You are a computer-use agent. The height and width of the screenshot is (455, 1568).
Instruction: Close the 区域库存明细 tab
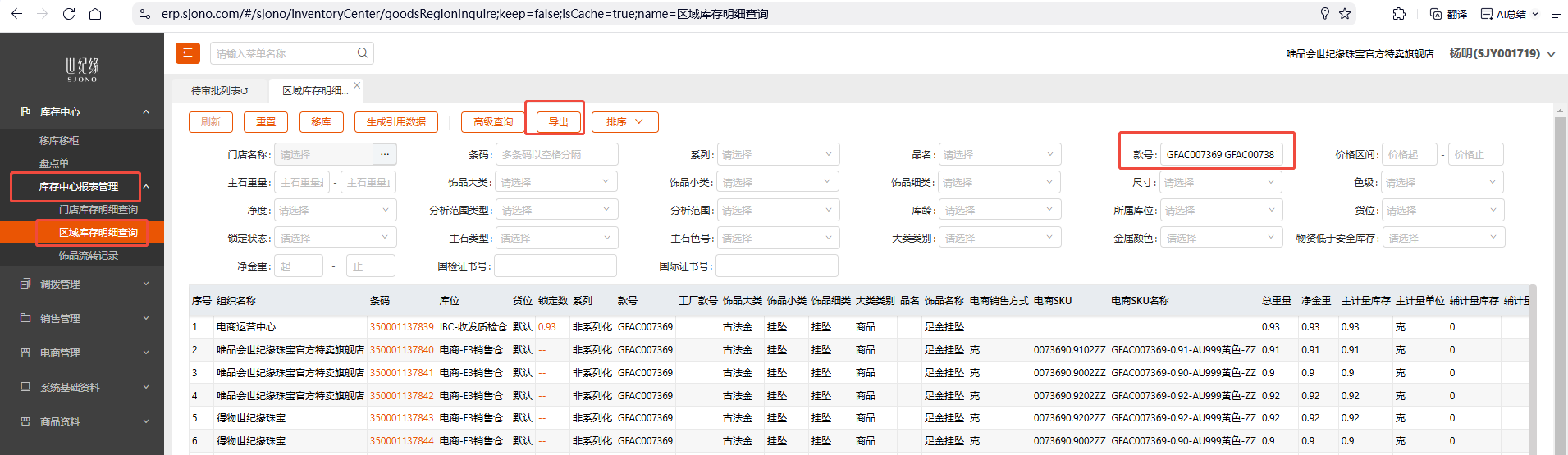[357, 85]
